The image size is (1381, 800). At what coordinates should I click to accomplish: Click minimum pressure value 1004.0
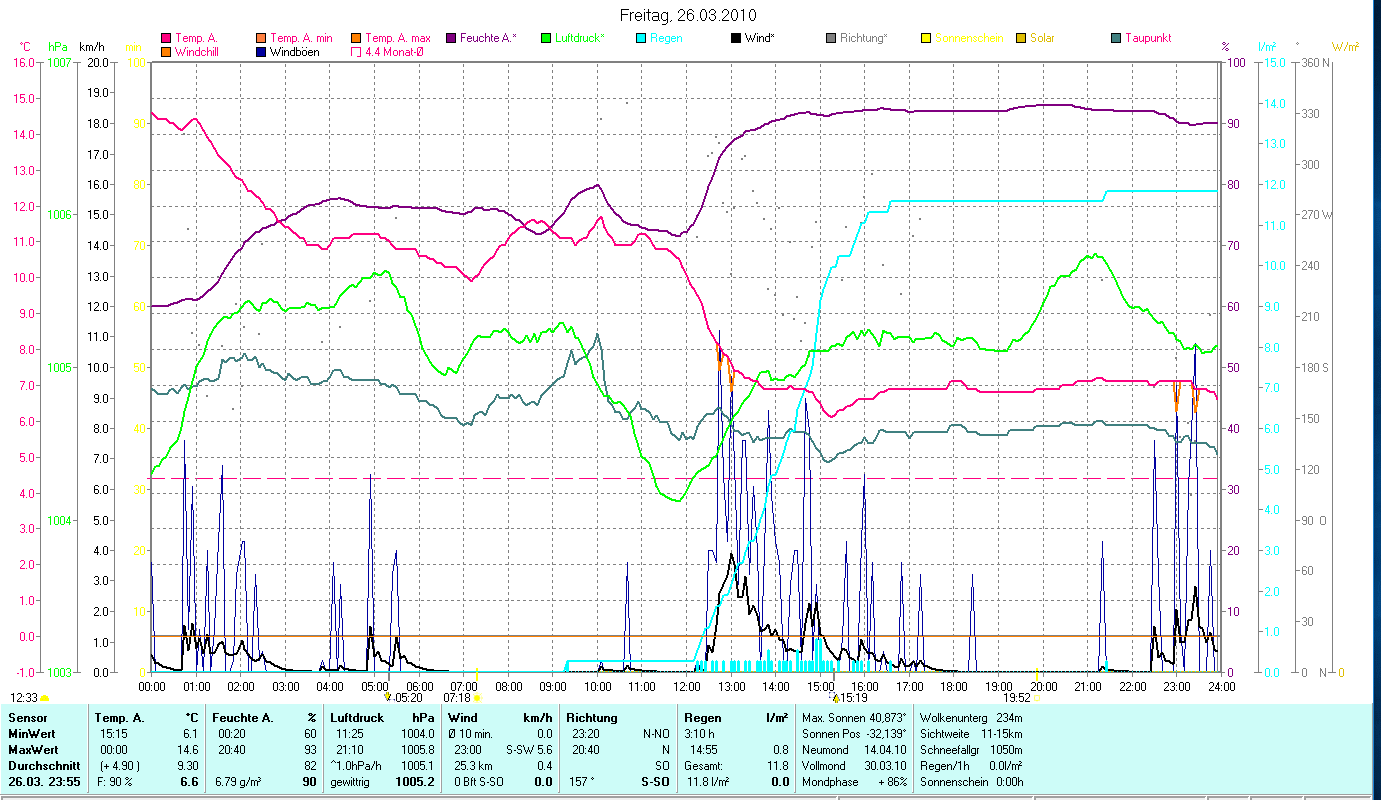(417, 735)
